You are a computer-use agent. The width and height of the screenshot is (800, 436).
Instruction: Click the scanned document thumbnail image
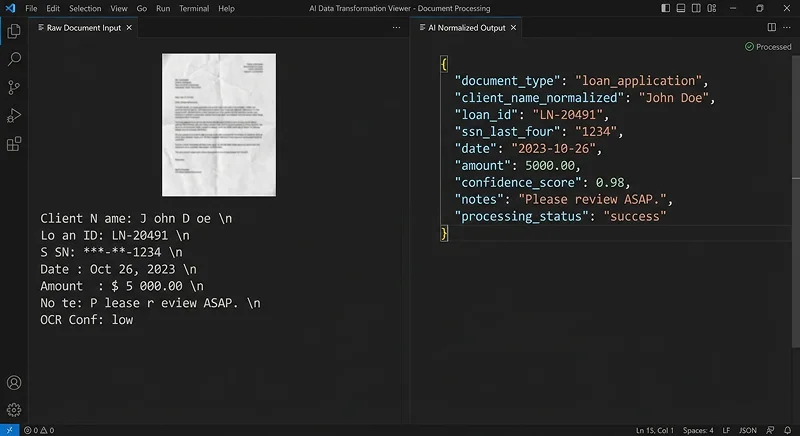(219, 125)
